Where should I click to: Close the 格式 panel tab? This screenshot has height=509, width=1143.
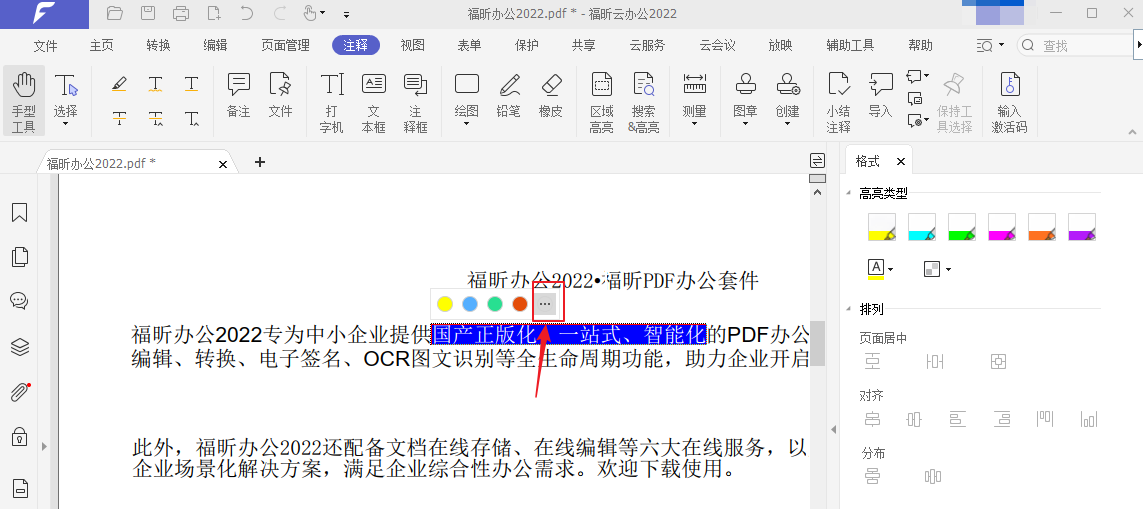point(901,162)
